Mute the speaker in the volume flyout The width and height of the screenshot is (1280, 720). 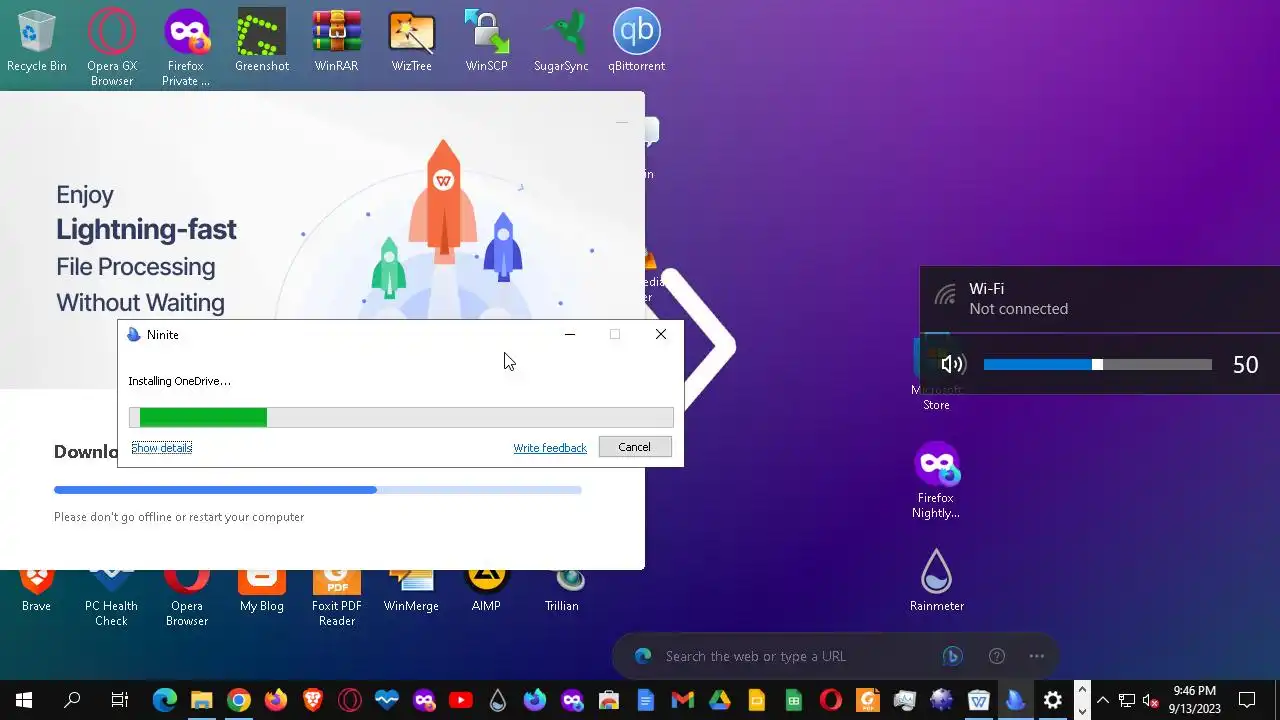[x=952, y=365]
